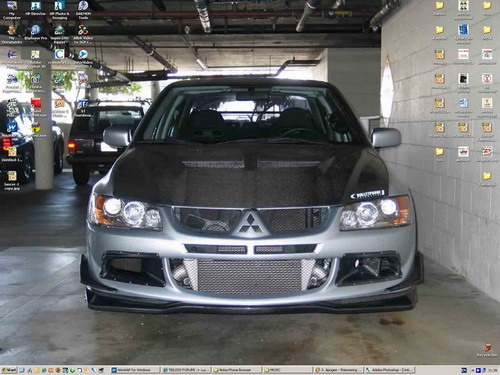Open the Fantastic folder on the desktop
The width and height of the screenshot is (500, 375).
pyautogui.click(x=487, y=179)
